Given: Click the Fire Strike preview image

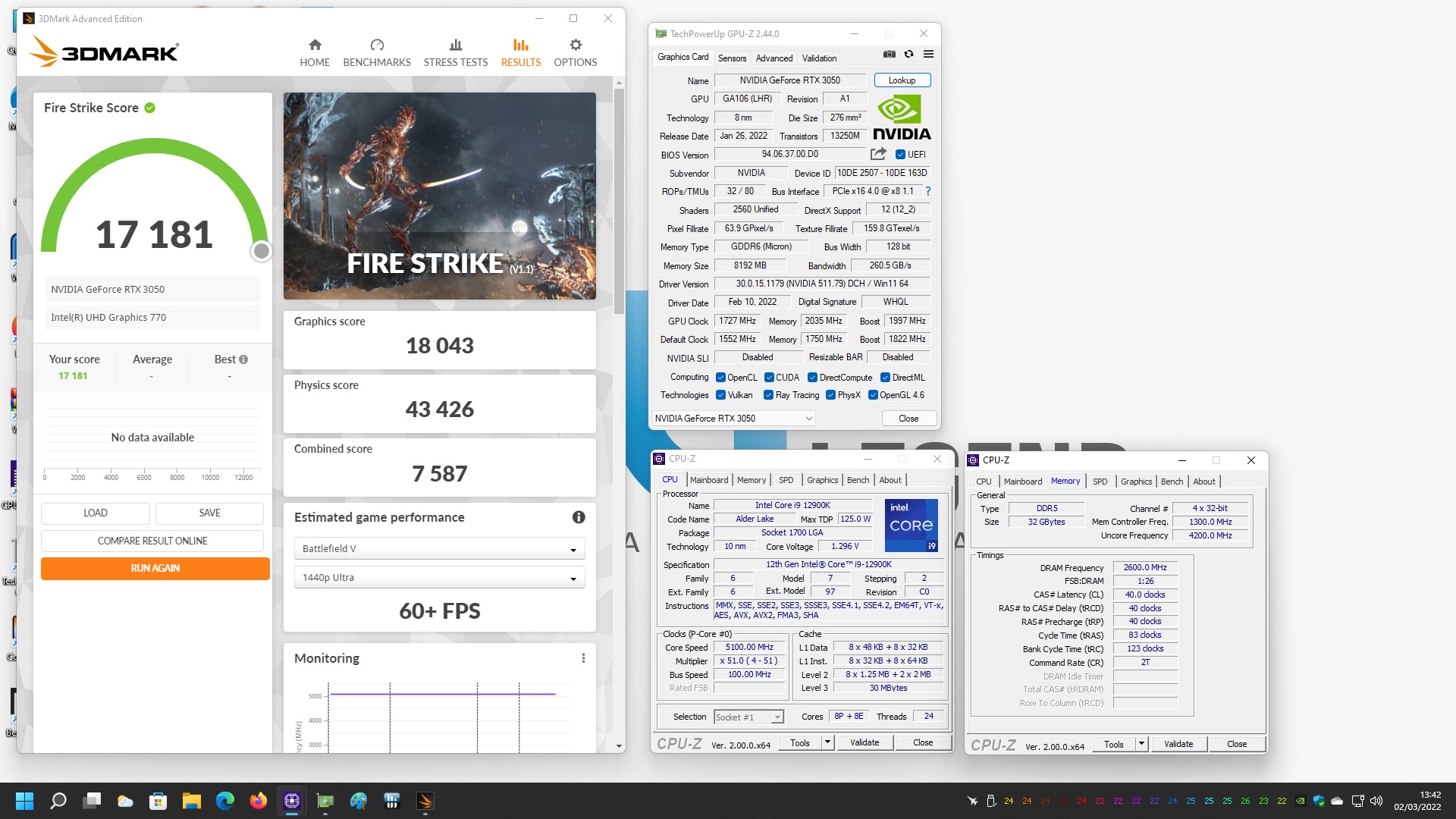Looking at the screenshot, I should point(439,196).
